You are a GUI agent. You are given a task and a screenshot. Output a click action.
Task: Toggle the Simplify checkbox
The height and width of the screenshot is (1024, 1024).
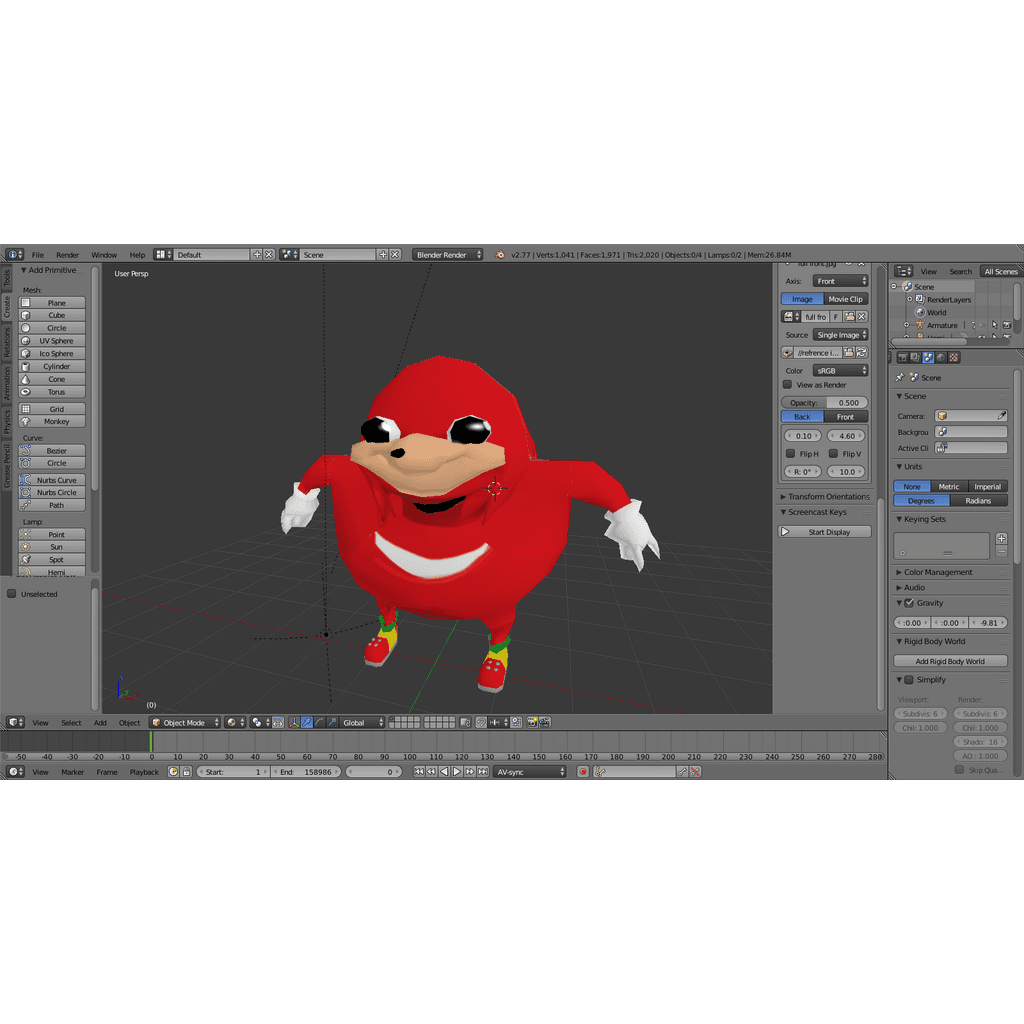coord(908,679)
